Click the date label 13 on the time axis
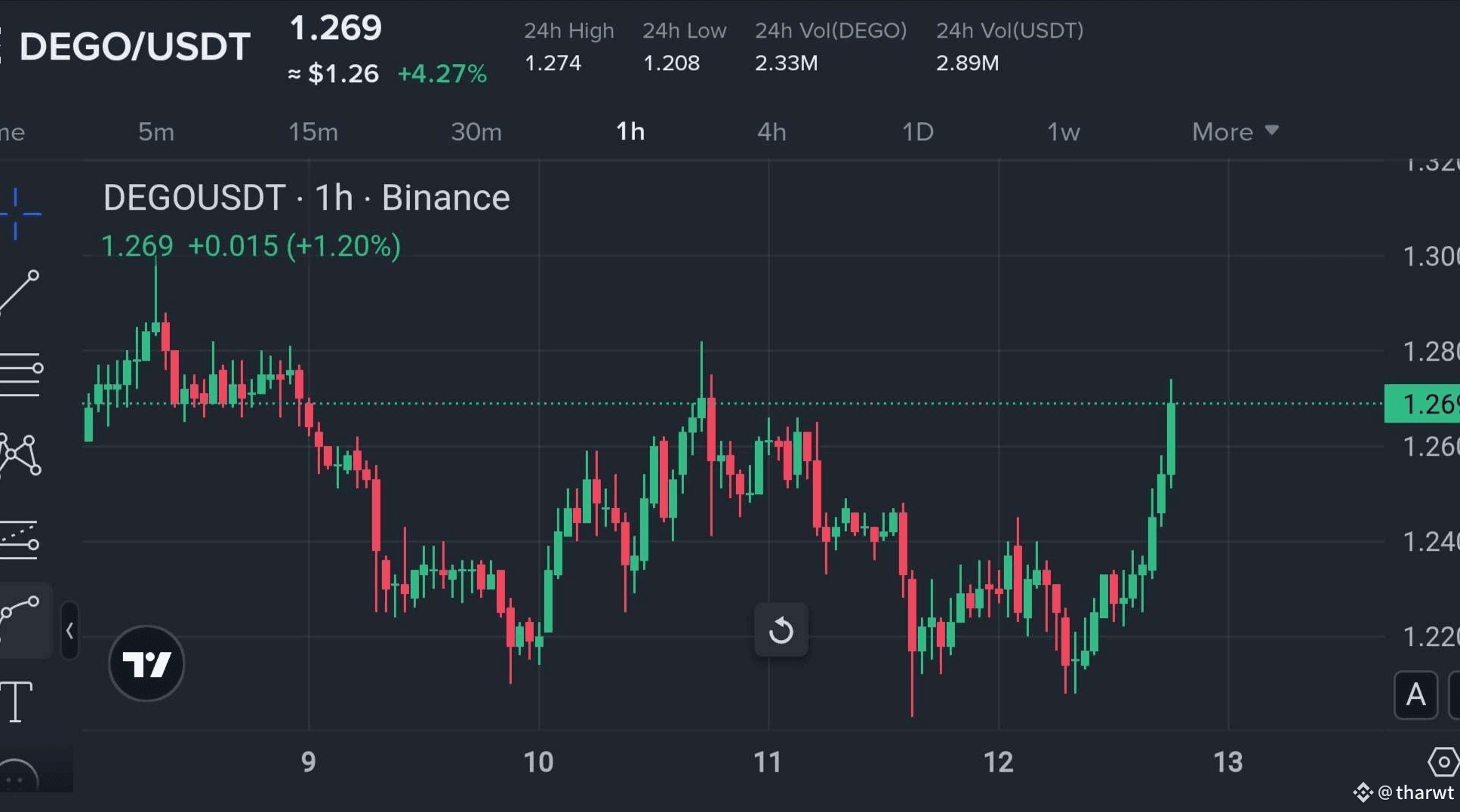The image size is (1460, 812). pos(1227,762)
